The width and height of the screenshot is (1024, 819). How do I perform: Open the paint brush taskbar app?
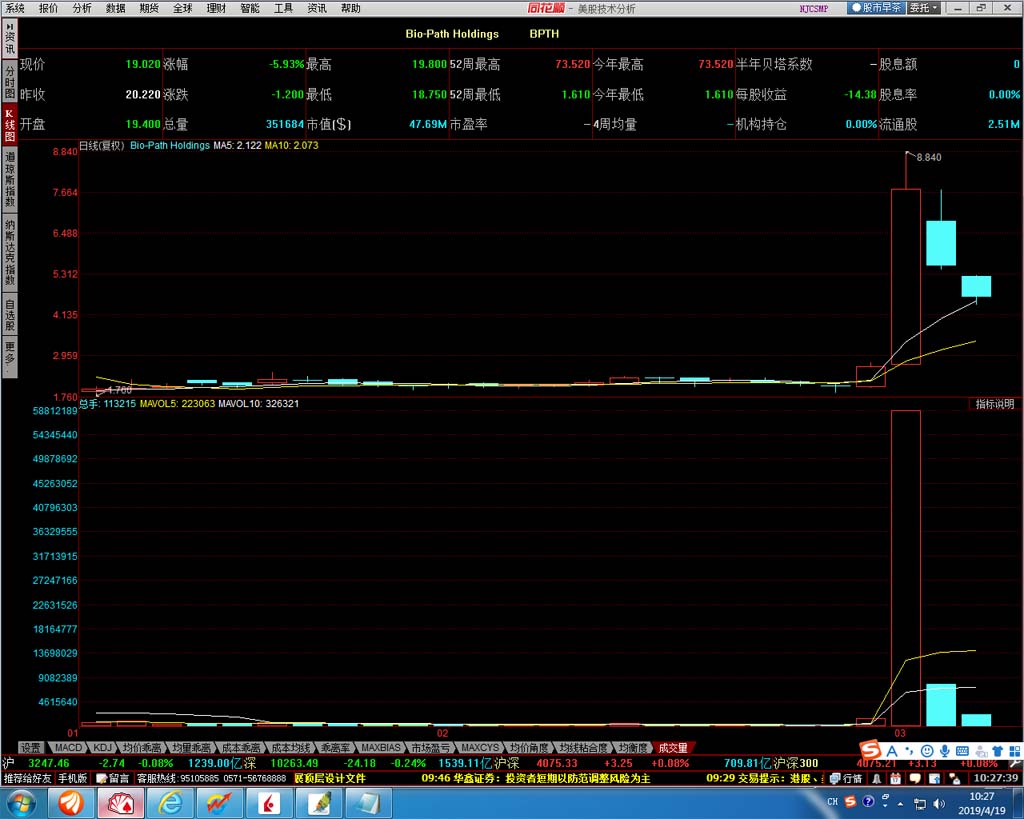tap(319, 803)
